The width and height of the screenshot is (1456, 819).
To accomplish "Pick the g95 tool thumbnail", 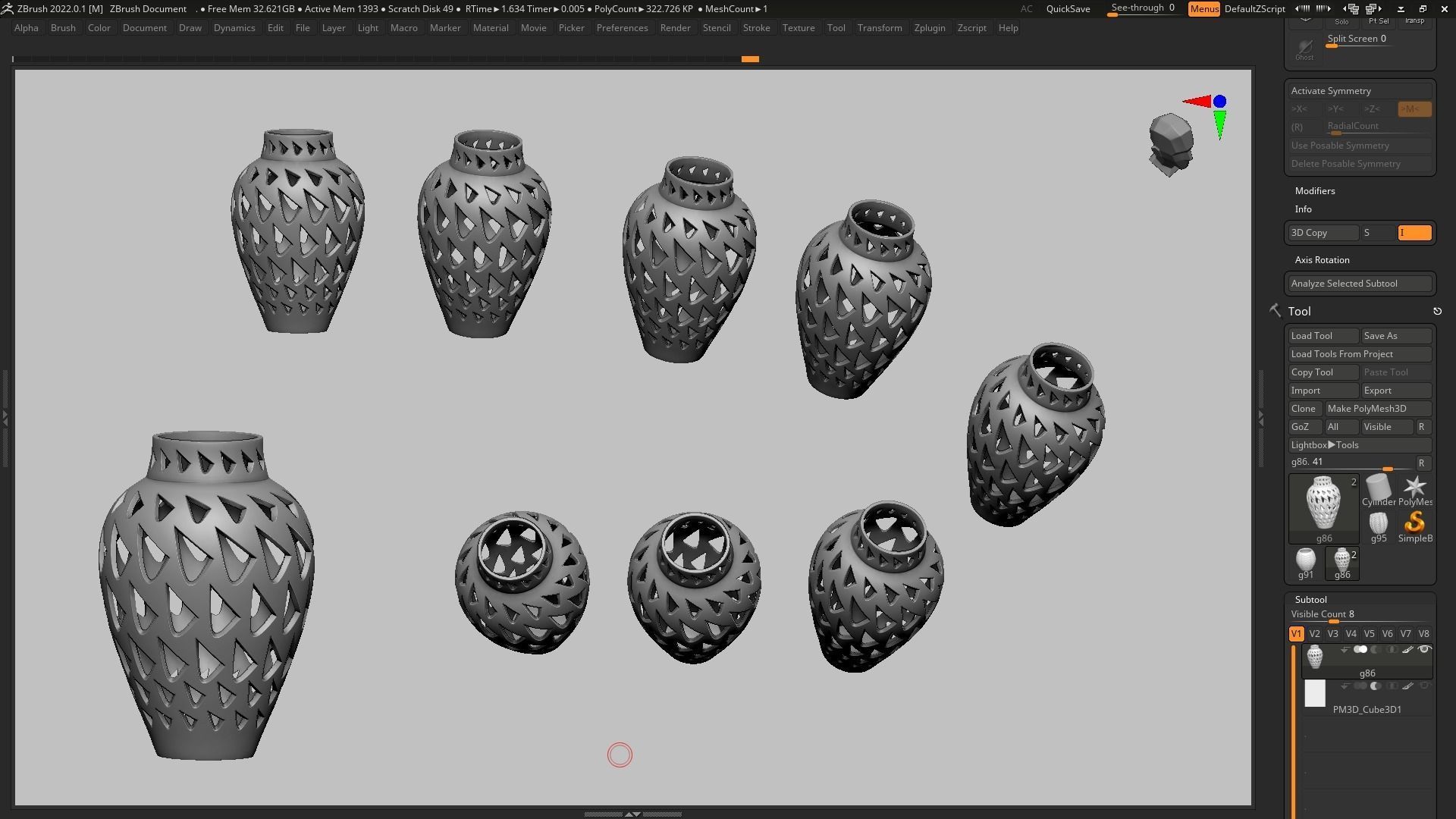I will click(1378, 524).
